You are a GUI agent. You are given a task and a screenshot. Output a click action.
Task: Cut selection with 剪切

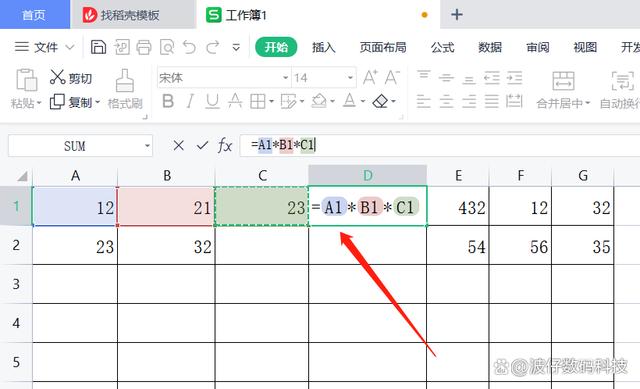point(71,78)
